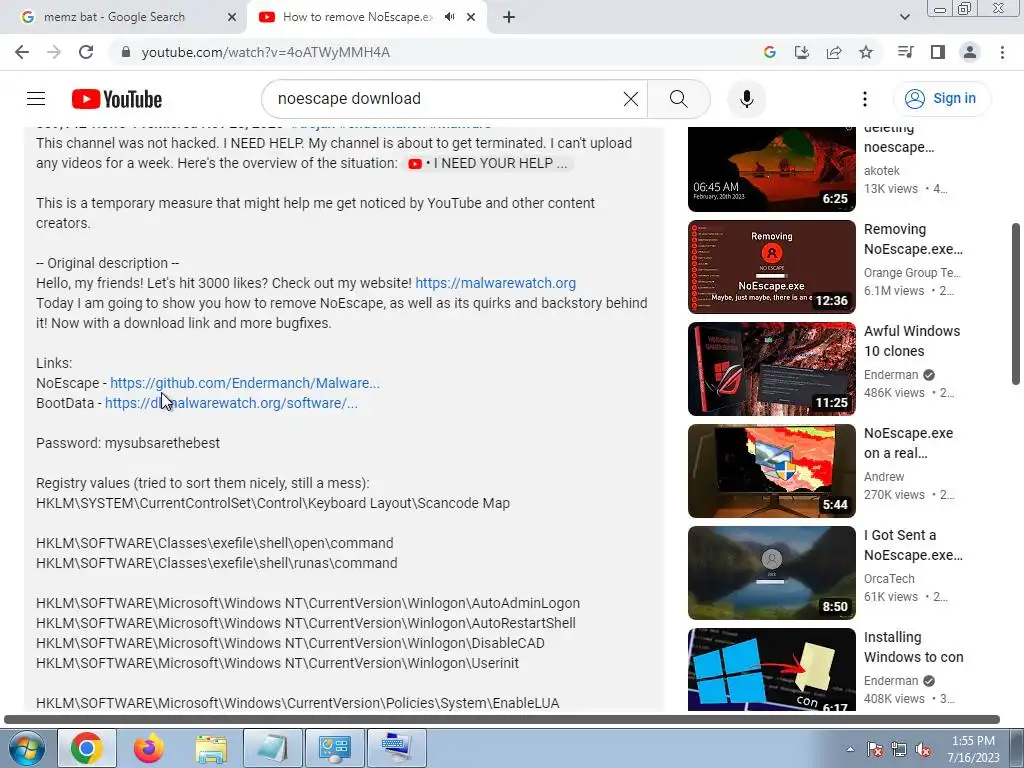Click the EnableLUA registry line
1024x768 pixels.
(298, 703)
